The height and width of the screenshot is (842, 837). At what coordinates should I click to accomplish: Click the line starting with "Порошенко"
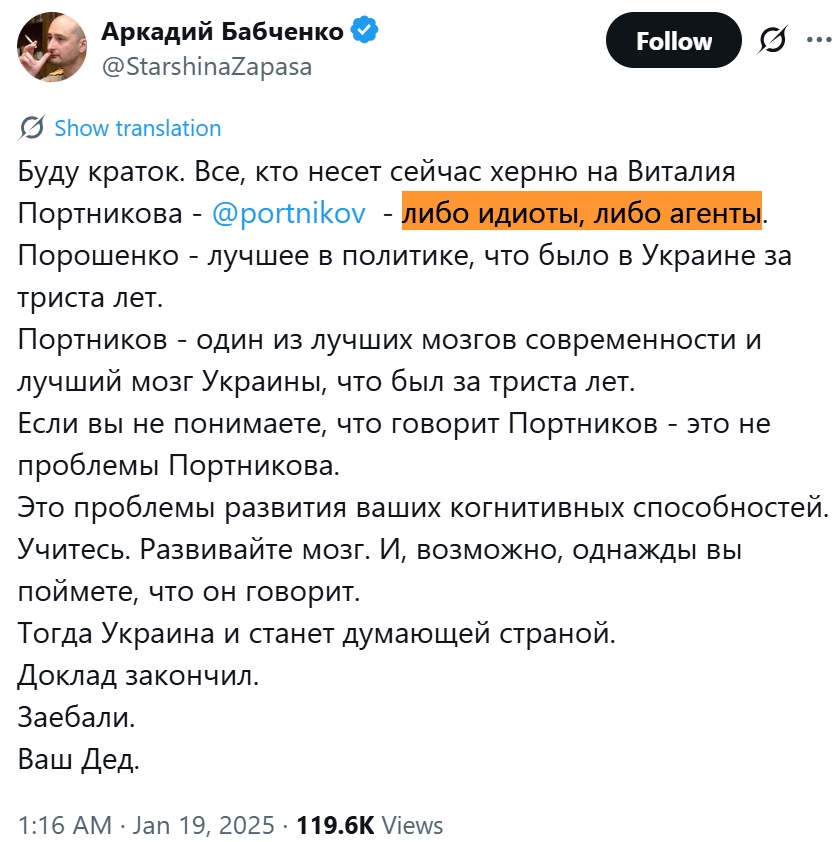tap(404, 255)
